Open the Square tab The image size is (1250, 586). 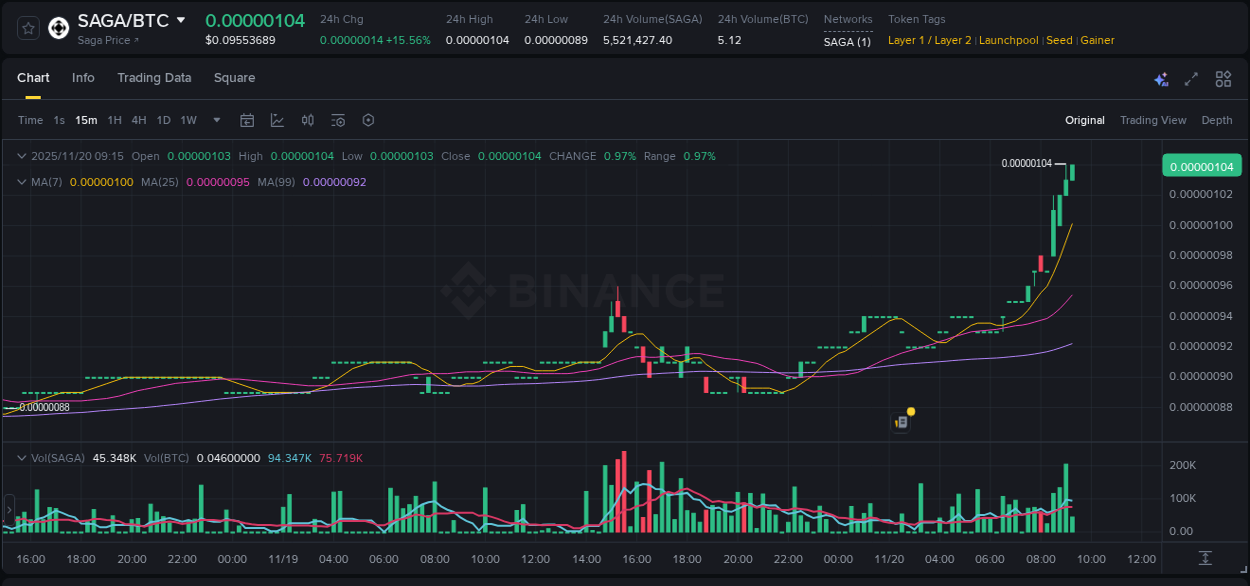(234, 78)
